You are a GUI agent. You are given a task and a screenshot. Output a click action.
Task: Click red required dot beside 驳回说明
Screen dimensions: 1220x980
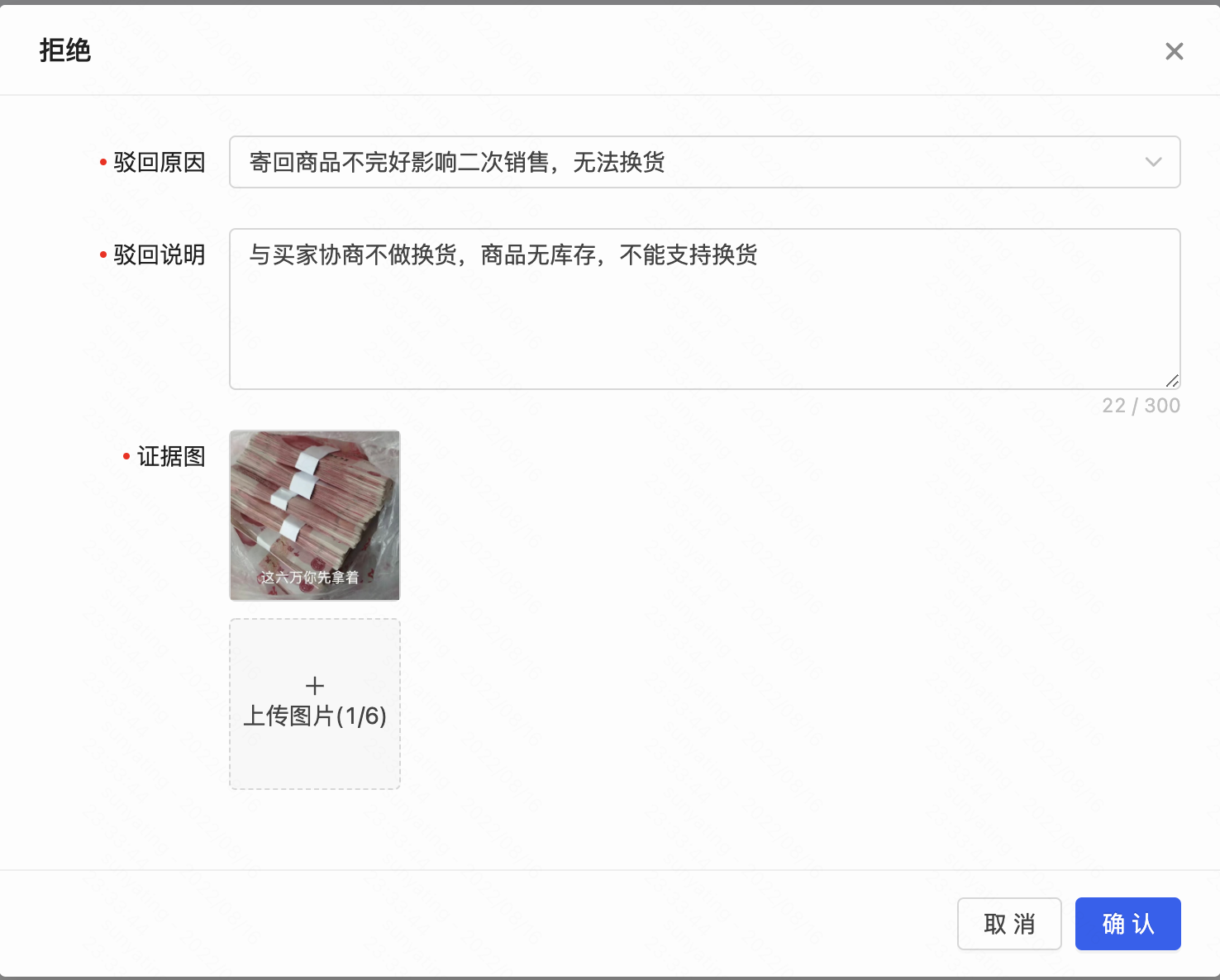pyautogui.click(x=103, y=255)
